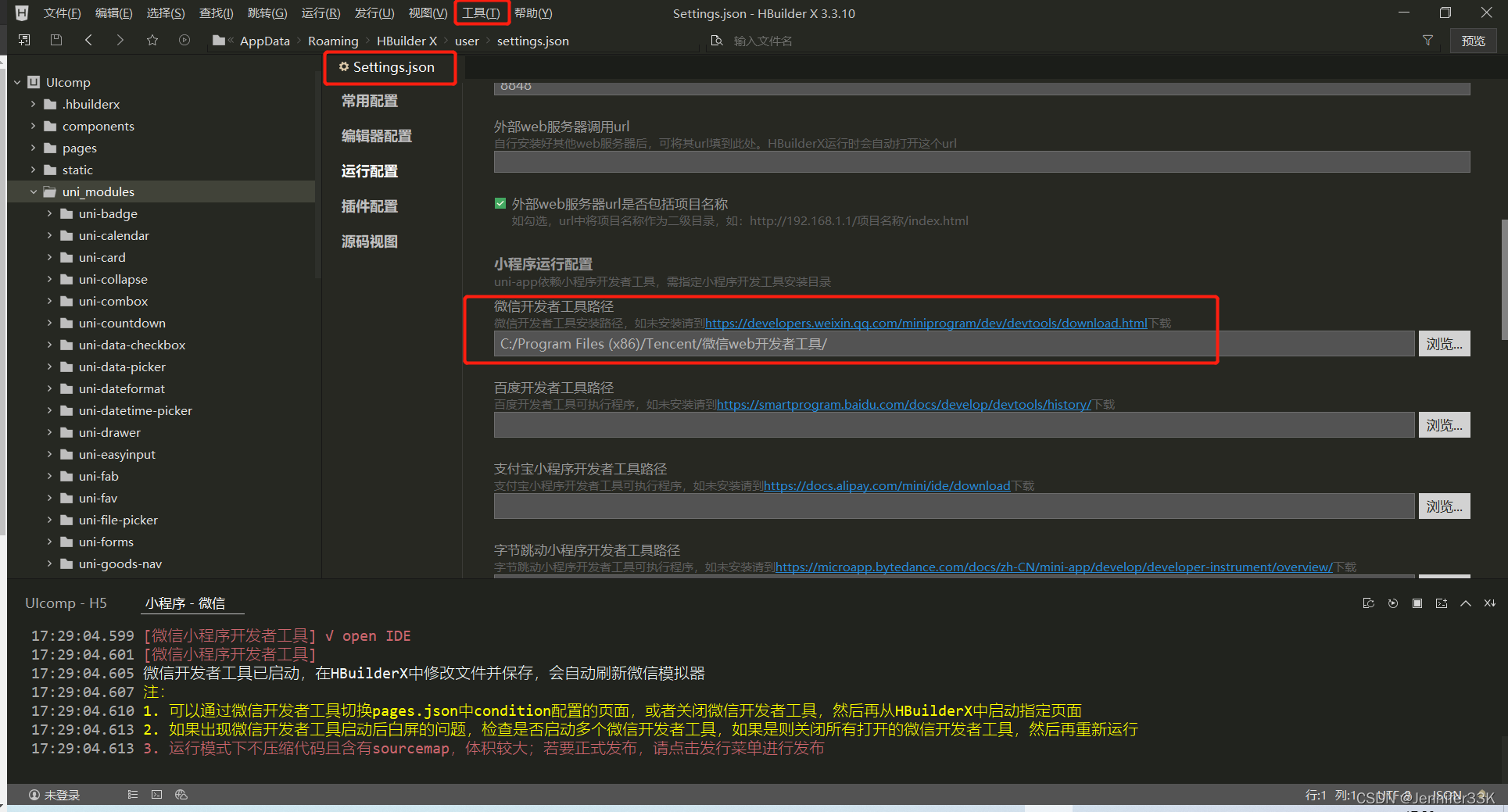Expand the uni-card folder
This screenshot has height=812, width=1508.
(49, 257)
